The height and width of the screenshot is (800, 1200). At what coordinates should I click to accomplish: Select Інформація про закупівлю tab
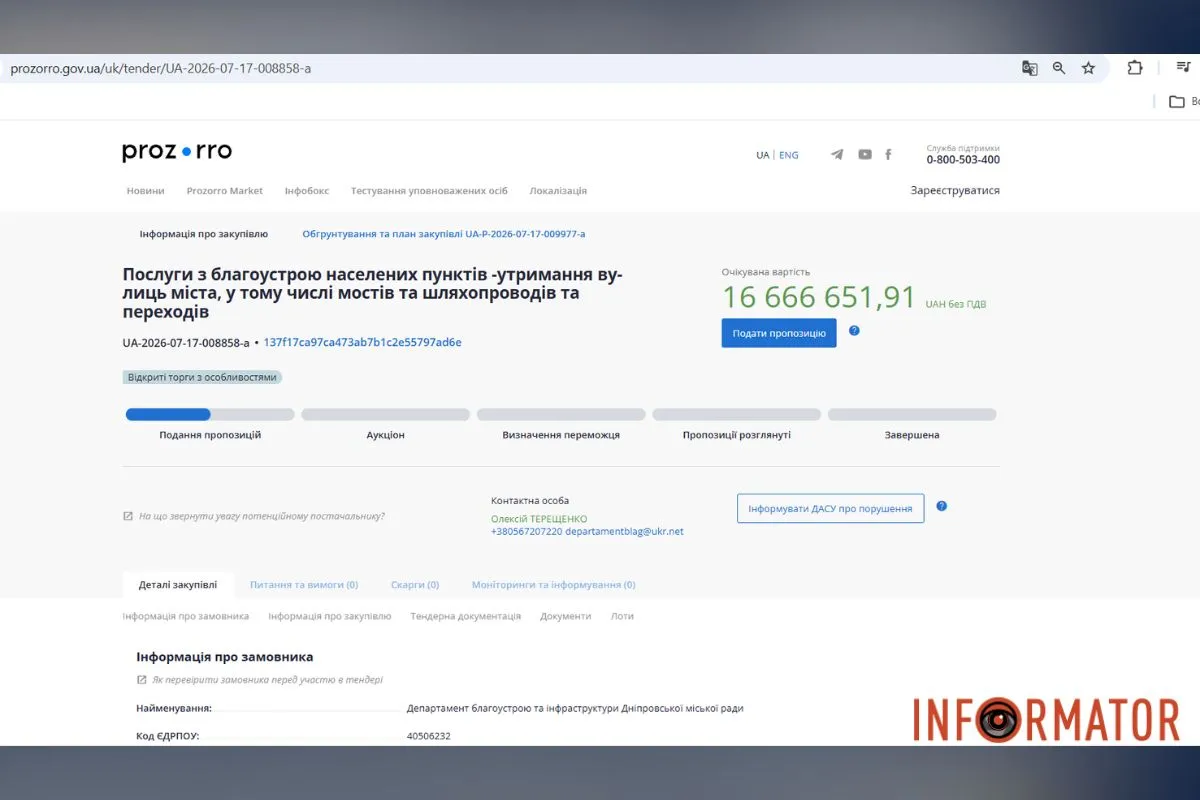[x=204, y=234]
